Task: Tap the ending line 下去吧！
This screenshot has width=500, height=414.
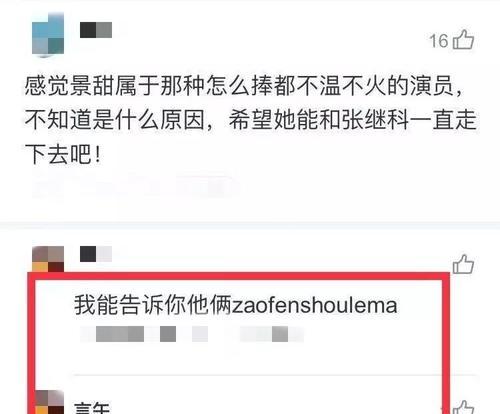Action: pyautogui.click(x=63, y=155)
